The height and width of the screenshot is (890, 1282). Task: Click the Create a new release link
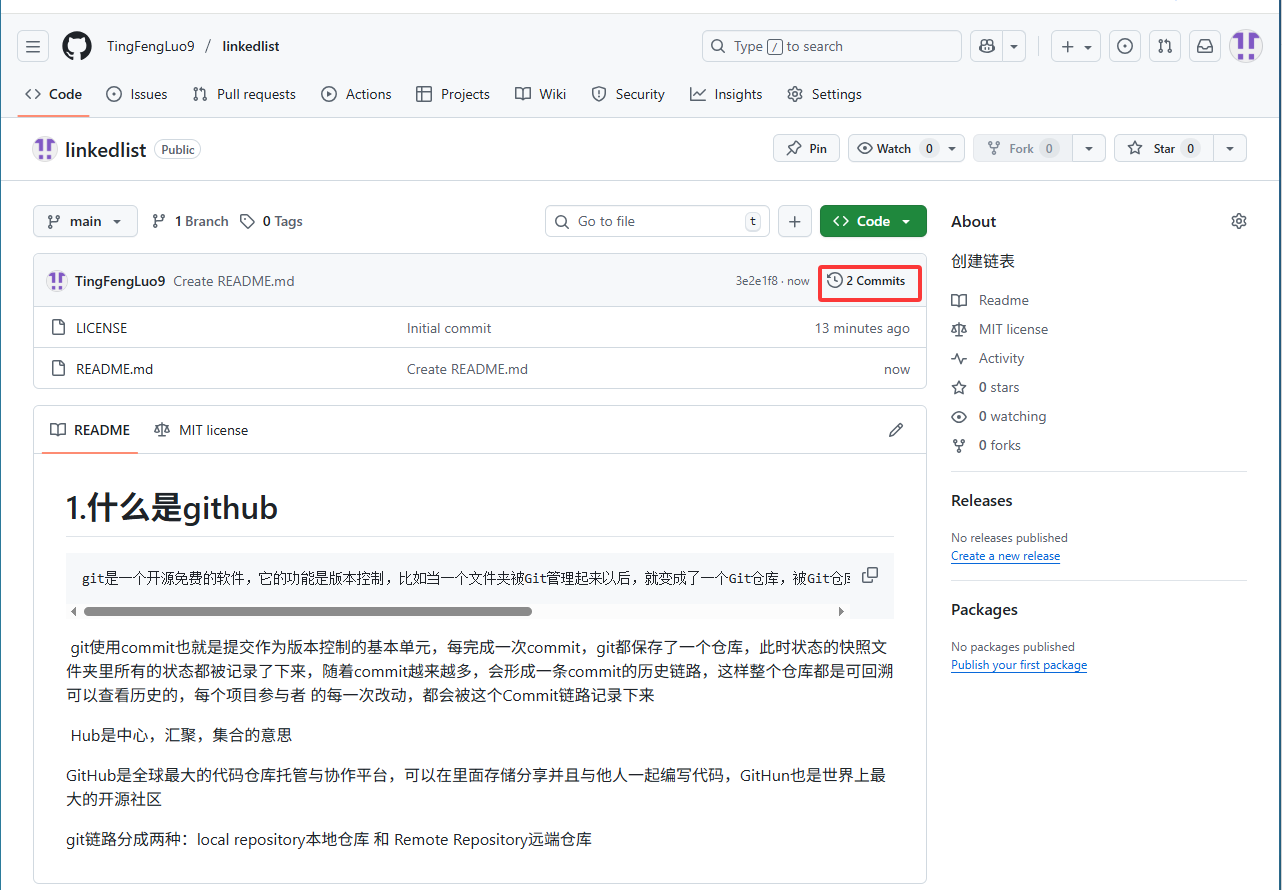coord(1005,556)
